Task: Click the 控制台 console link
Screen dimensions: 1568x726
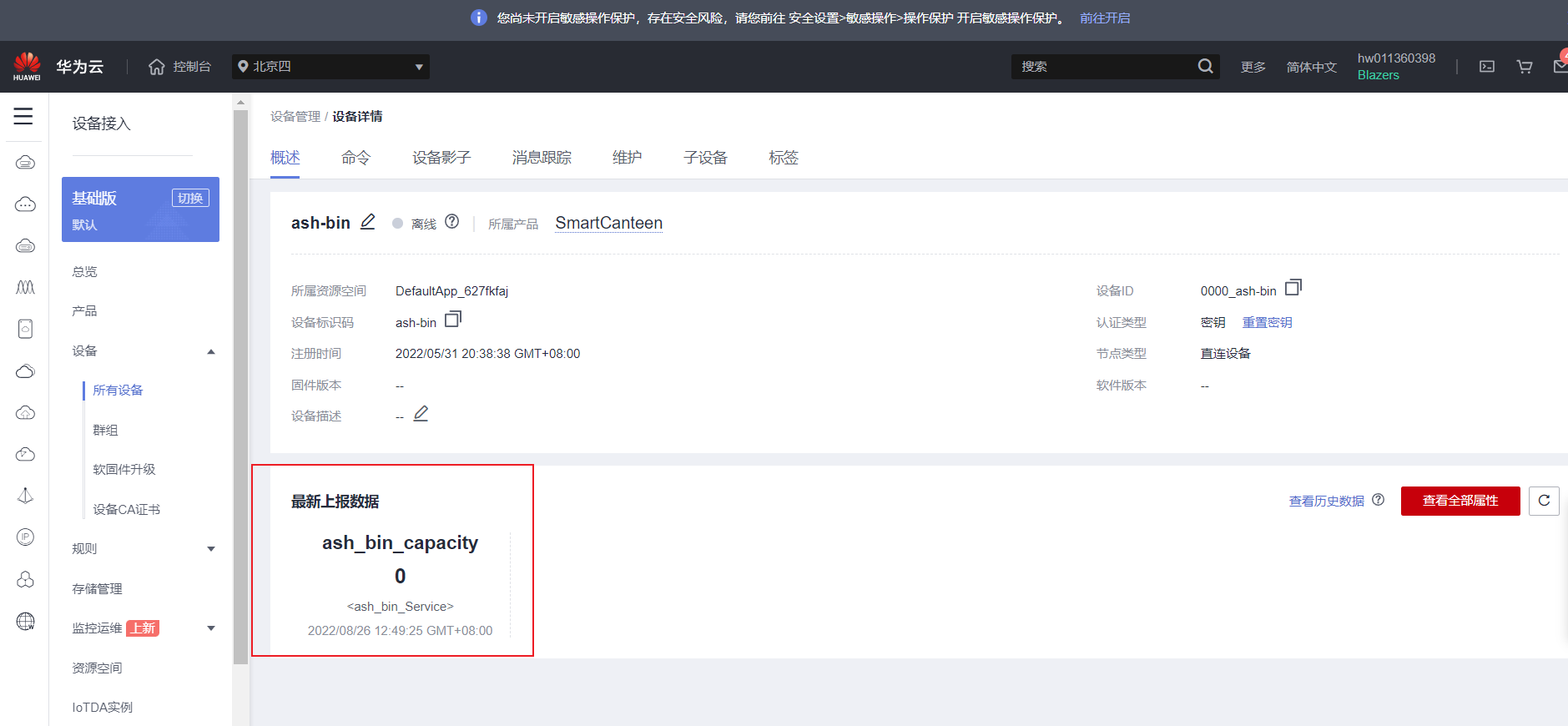Action: coord(192,67)
